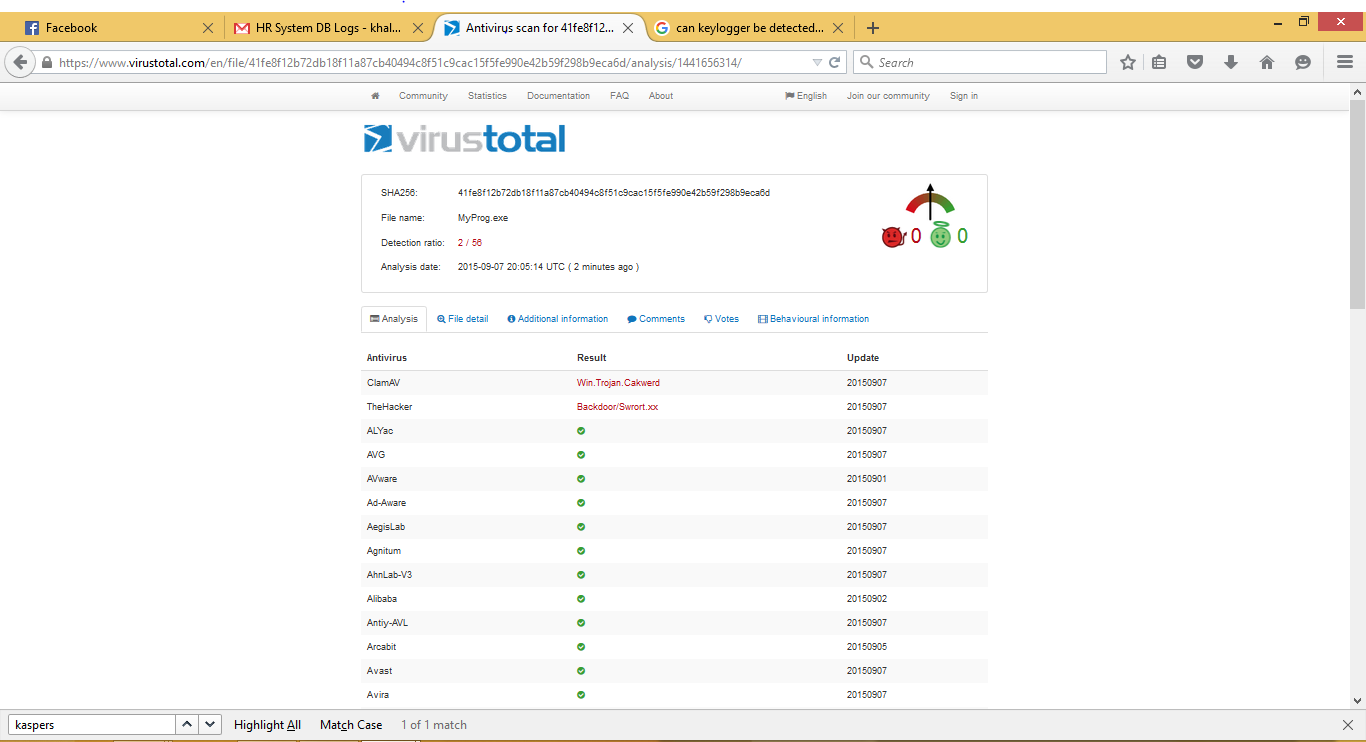This screenshot has width=1366, height=742.
Task: Open About link in navbar
Action: pos(661,96)
